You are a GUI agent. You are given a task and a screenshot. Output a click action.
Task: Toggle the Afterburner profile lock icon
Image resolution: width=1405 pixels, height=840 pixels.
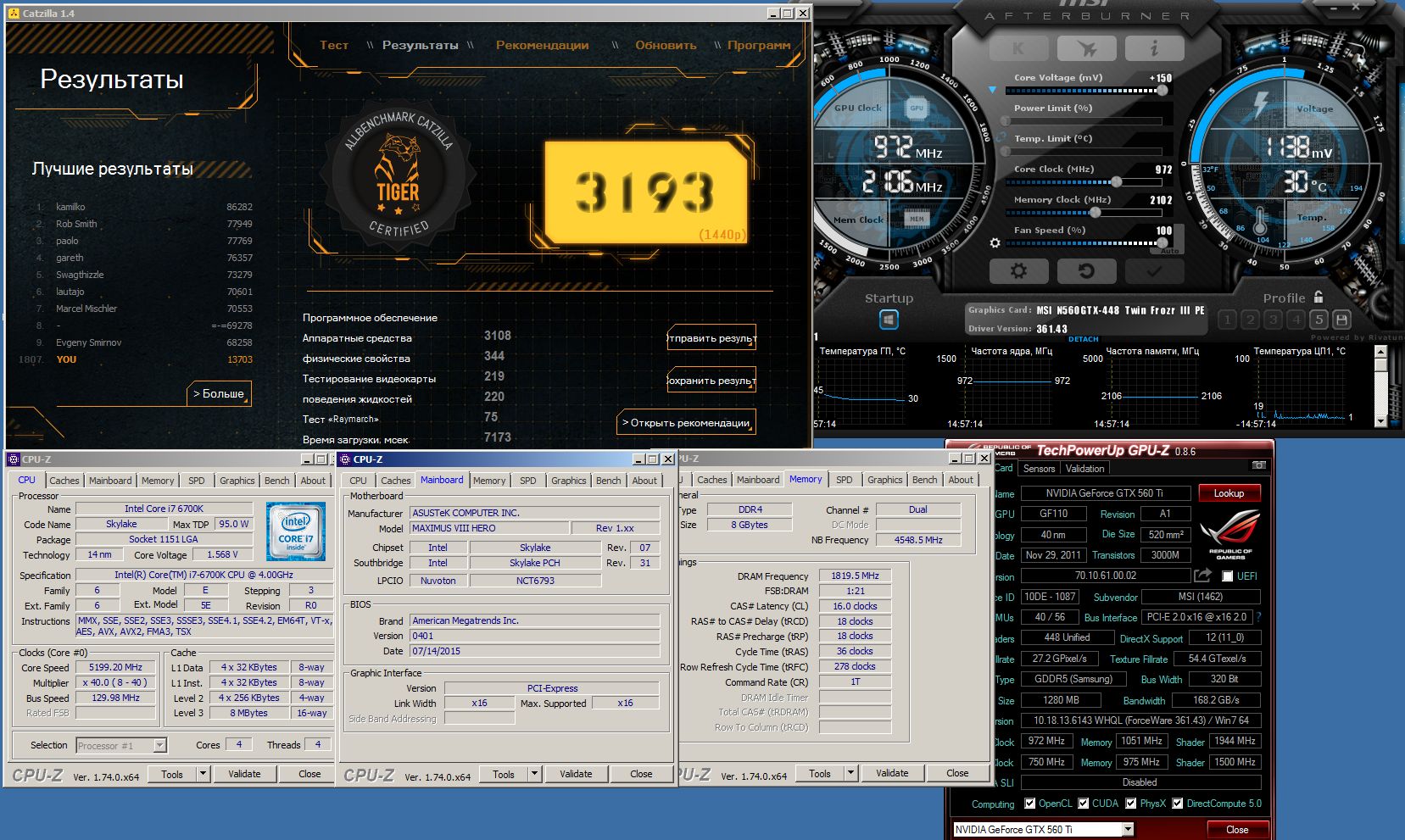point(1319,297)
